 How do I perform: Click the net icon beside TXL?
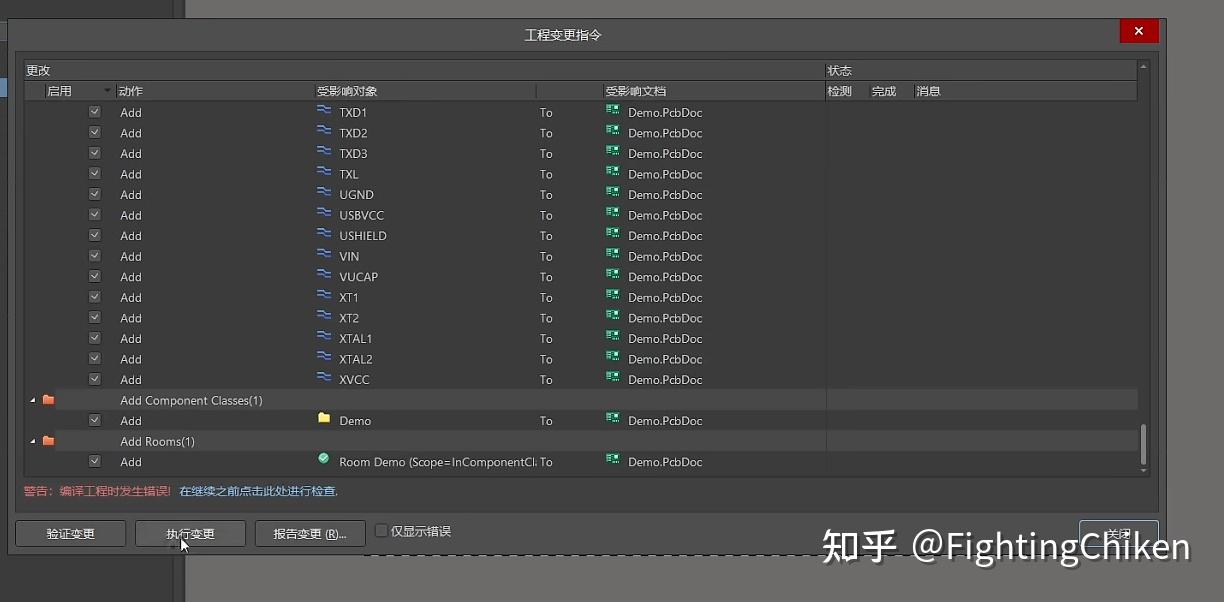(324, 172)
